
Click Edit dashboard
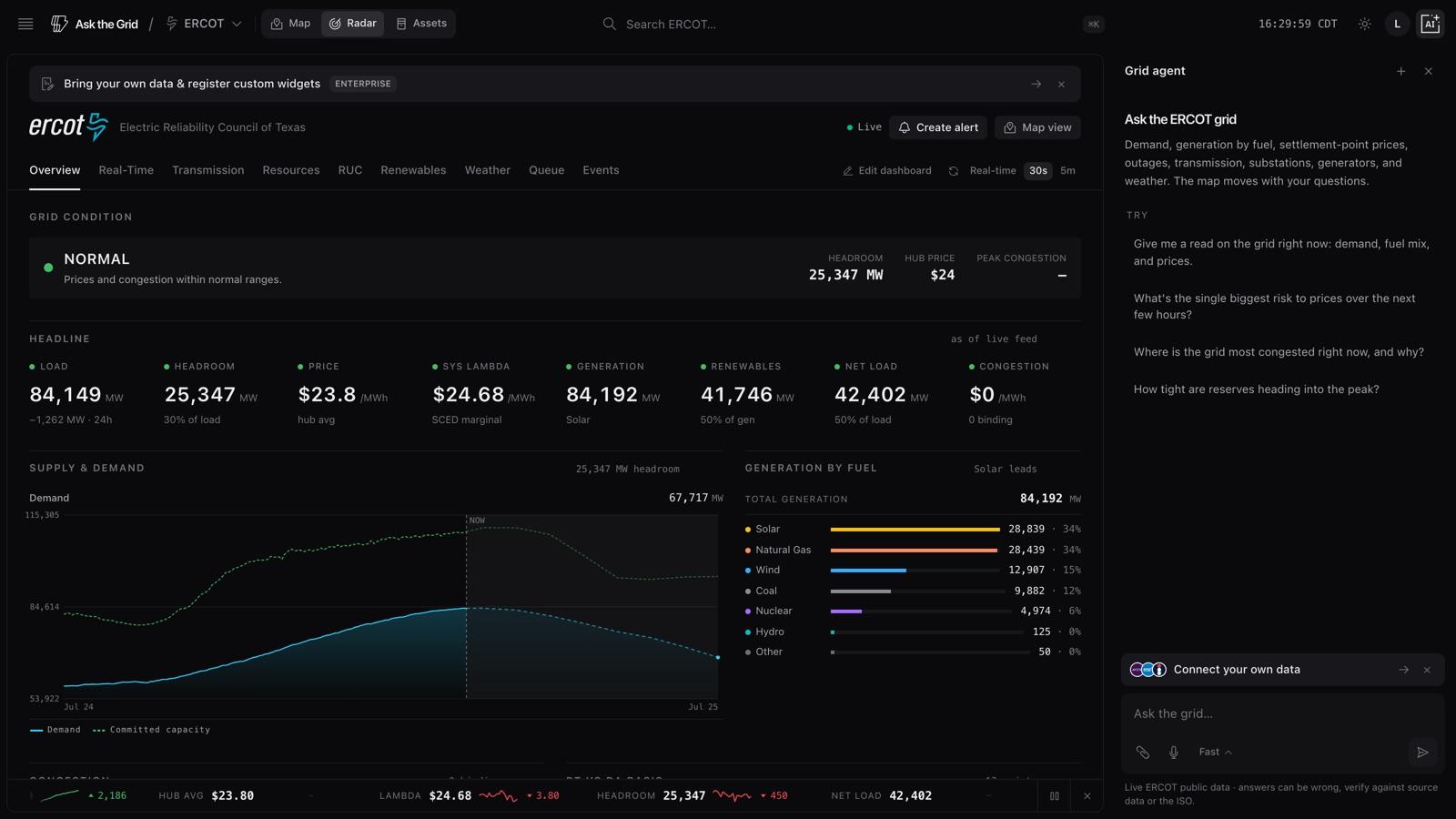pyautogui.click(x=886, y=171)
